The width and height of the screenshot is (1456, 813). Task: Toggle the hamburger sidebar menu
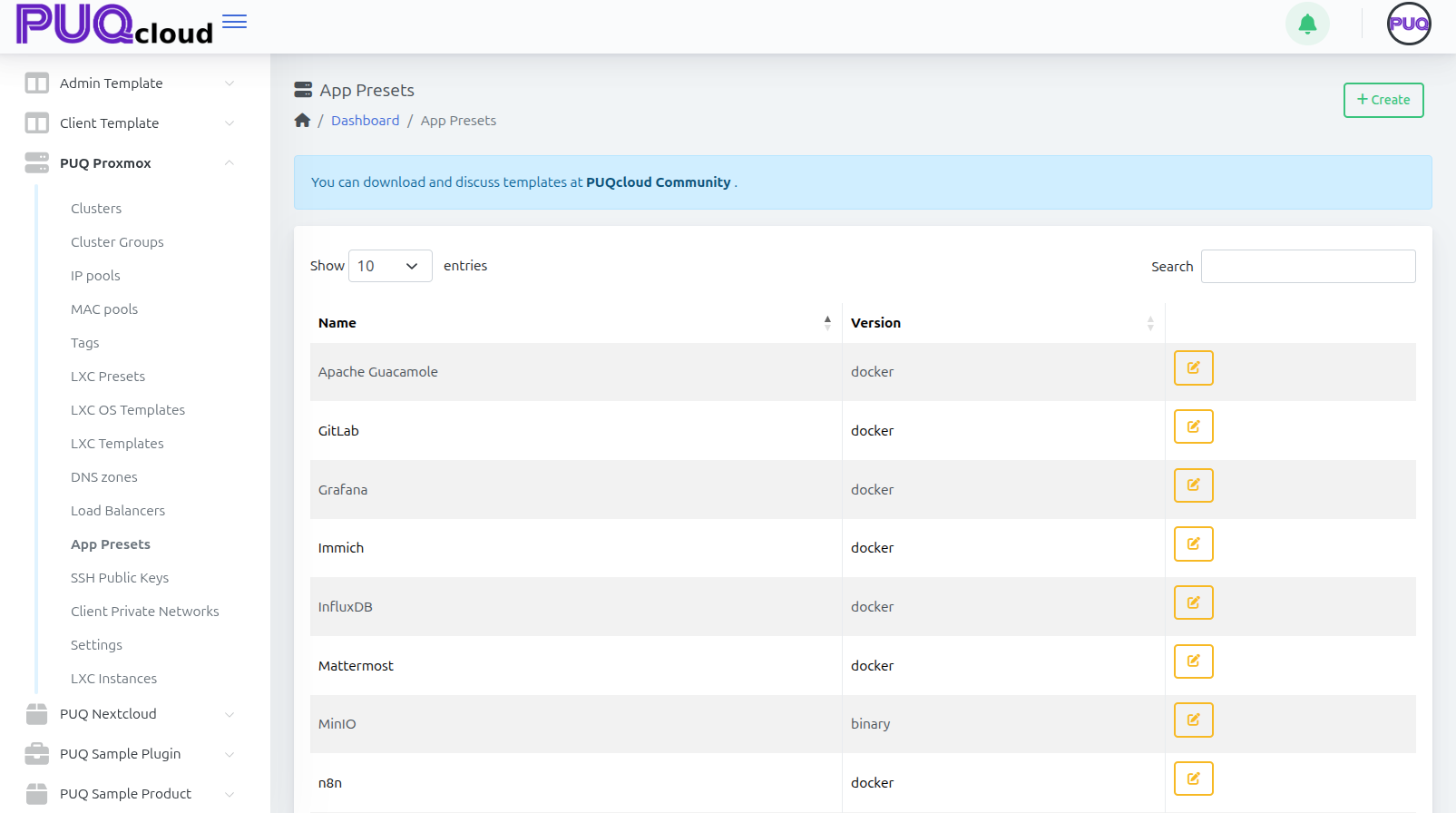234,22
